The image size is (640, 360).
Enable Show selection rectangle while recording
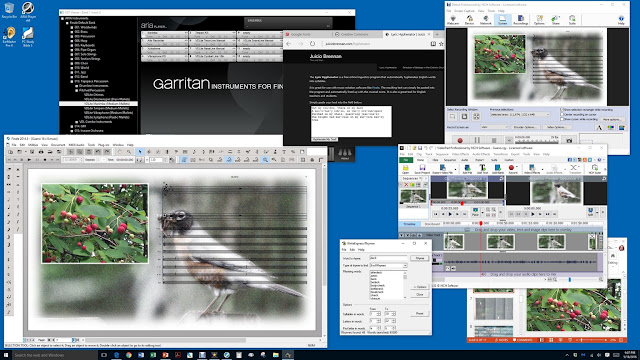point(562,110)
